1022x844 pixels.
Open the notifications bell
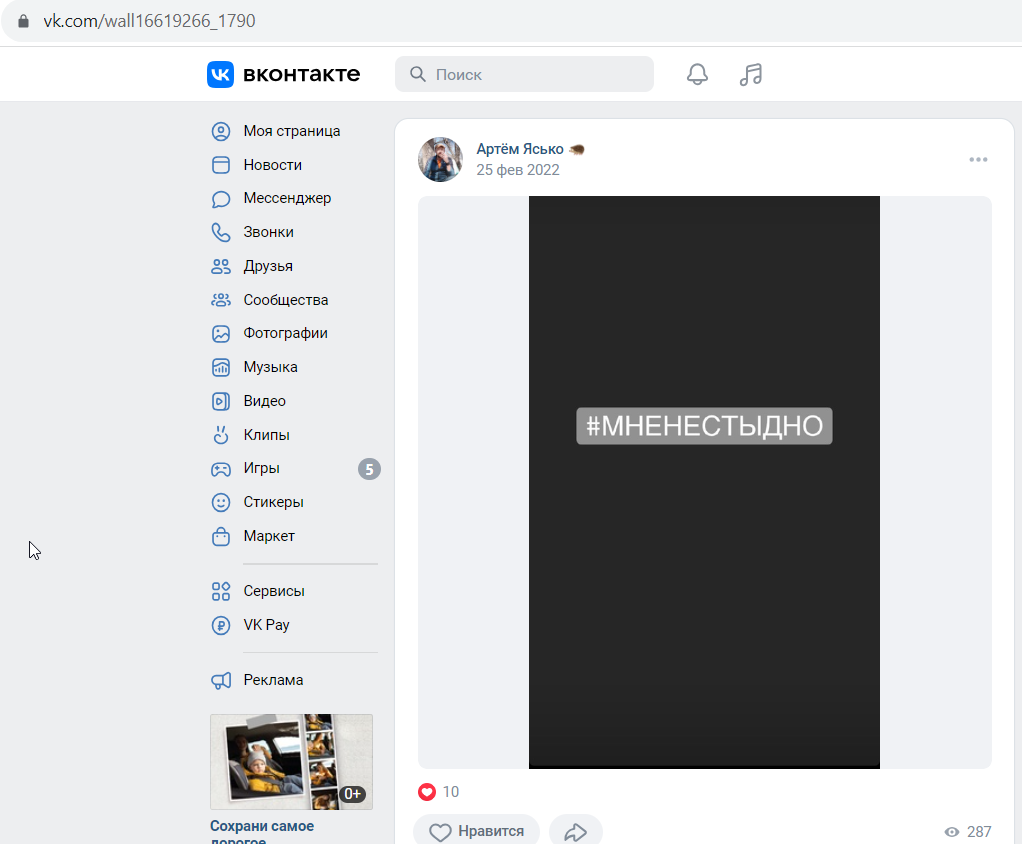pos(697,74)
